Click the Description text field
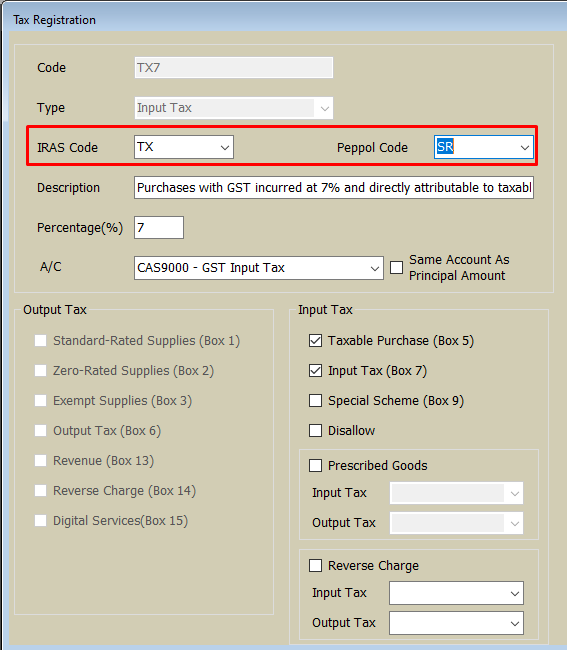The height and width of the screenshot is (650, 567). (334, 187)
